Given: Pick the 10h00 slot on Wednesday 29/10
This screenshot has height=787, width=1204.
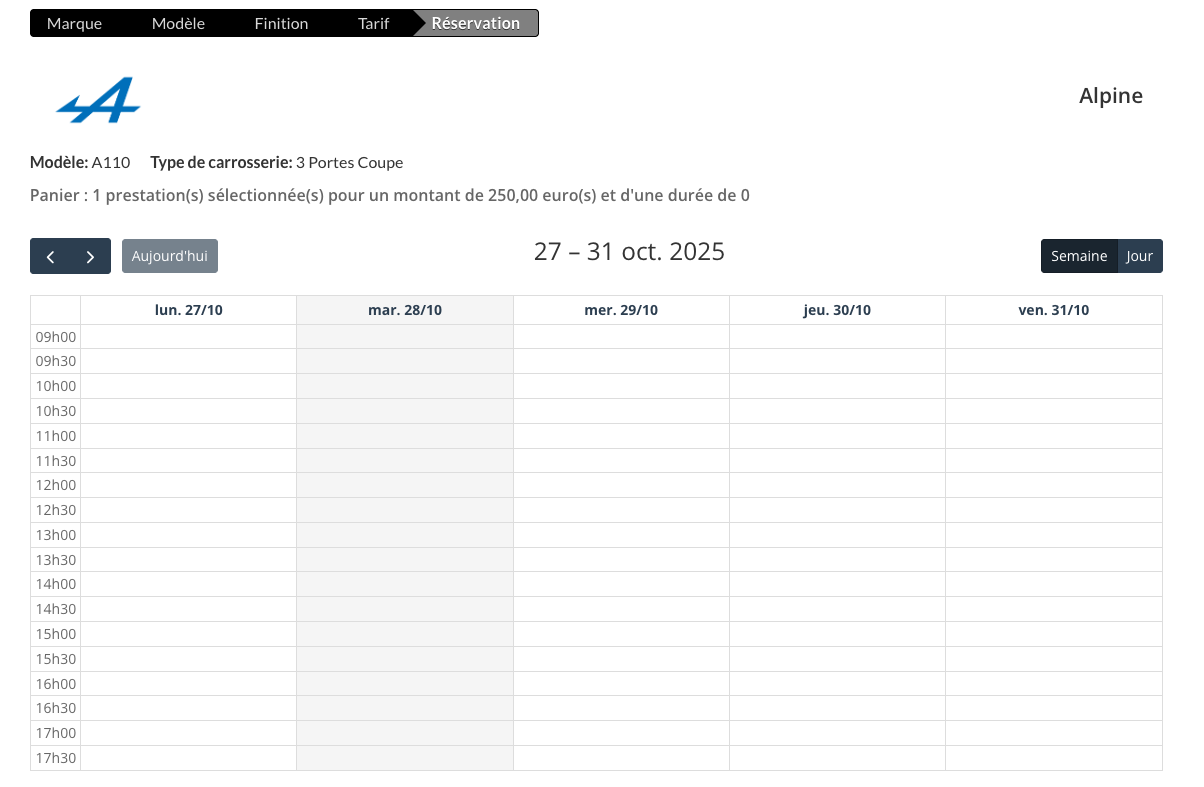Looking at the screenshot, I should coord(621,386).
